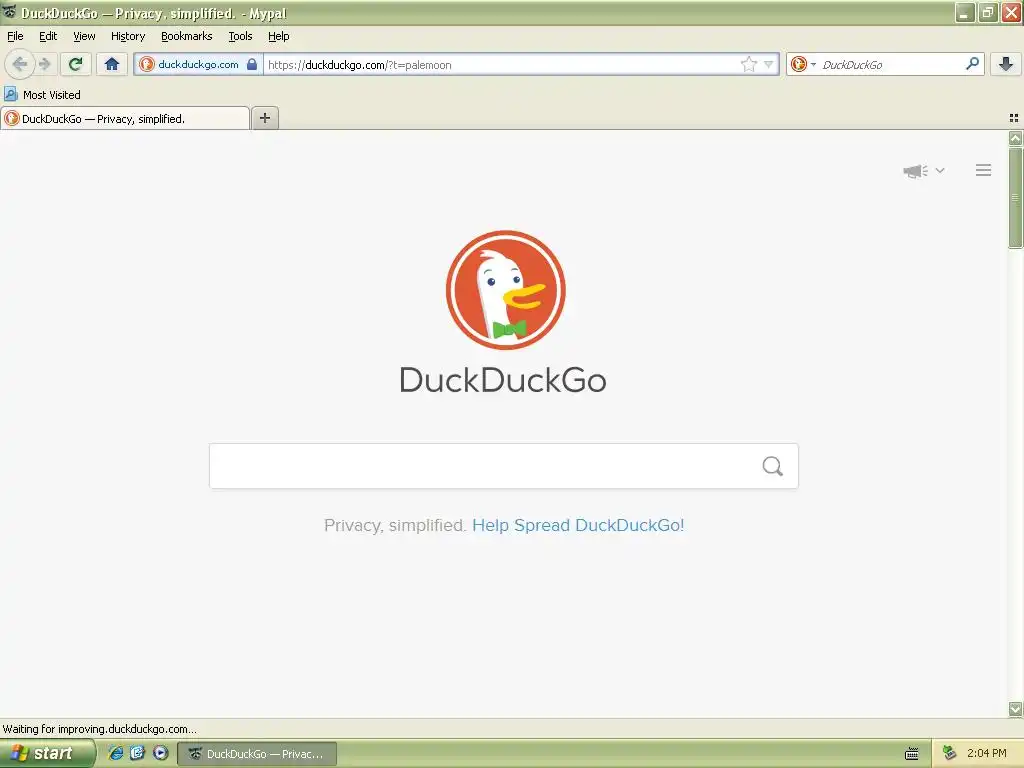Viewport: 1024px width, 768px height.
Task: Click the duckduckgo.com site identity badge
Action: pos(199,64)
